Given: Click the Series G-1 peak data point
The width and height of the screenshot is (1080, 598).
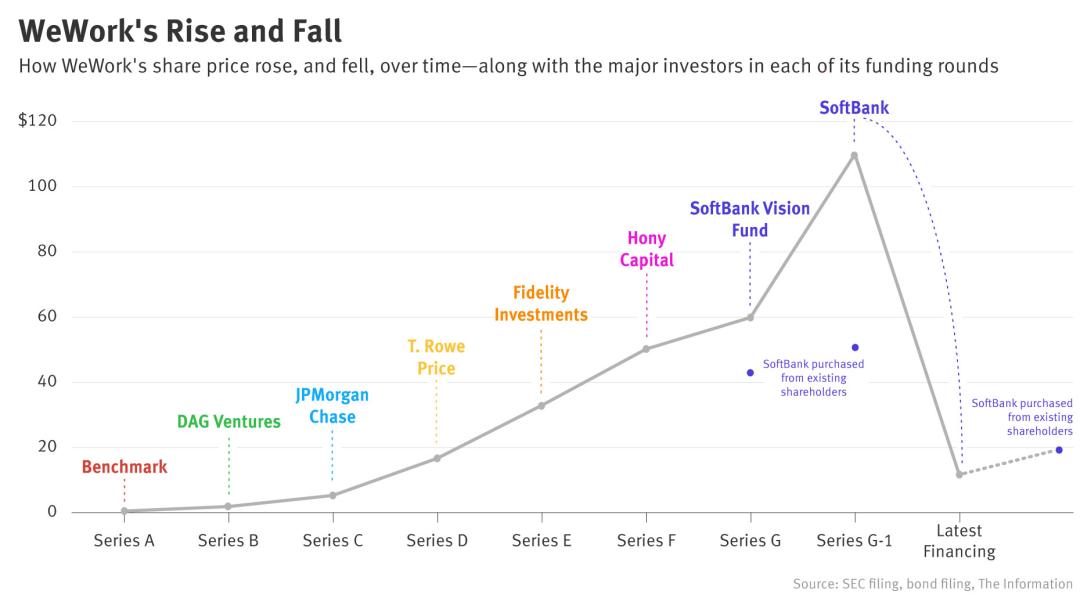Looking at the screenshot, I should click(x=854, y=156).
